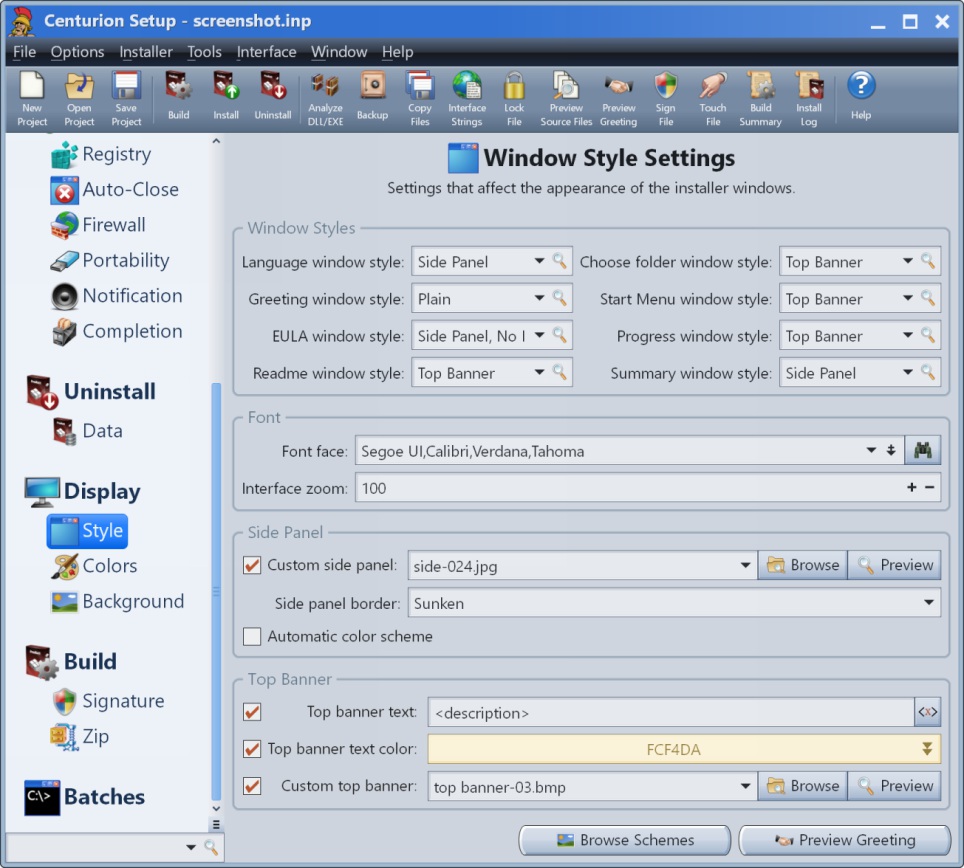
Task: Open Side panel border dropdown
Action: click(x=929, y=602)
